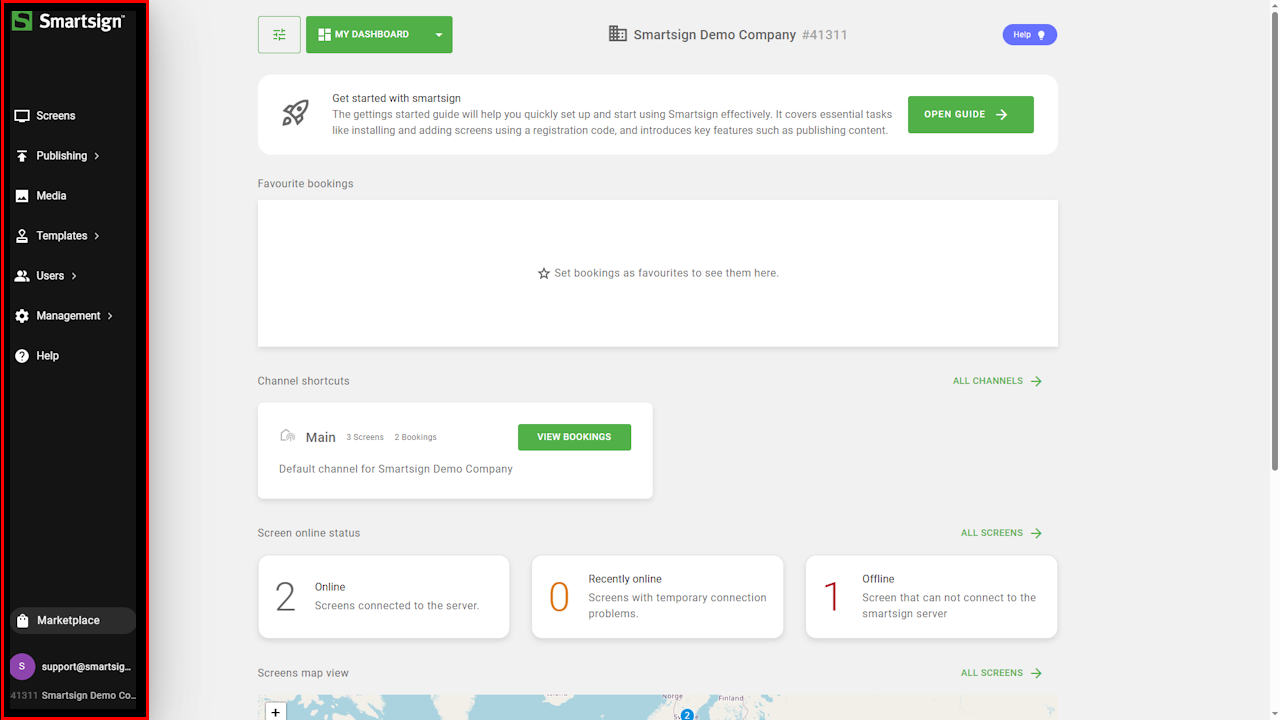Click the support@smartsign account name
The height and width of the screenshot is (720, 1280).
[x=87, y=667]
